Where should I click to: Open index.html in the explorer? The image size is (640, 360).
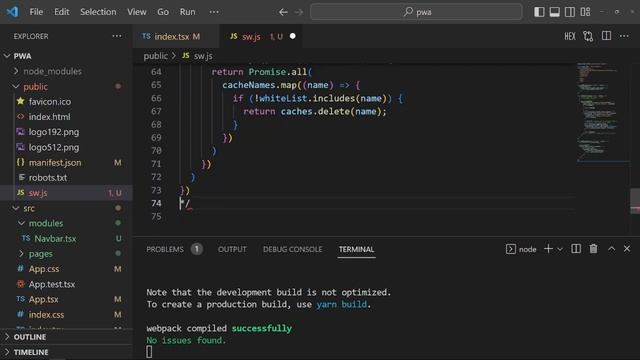[66, 117]
